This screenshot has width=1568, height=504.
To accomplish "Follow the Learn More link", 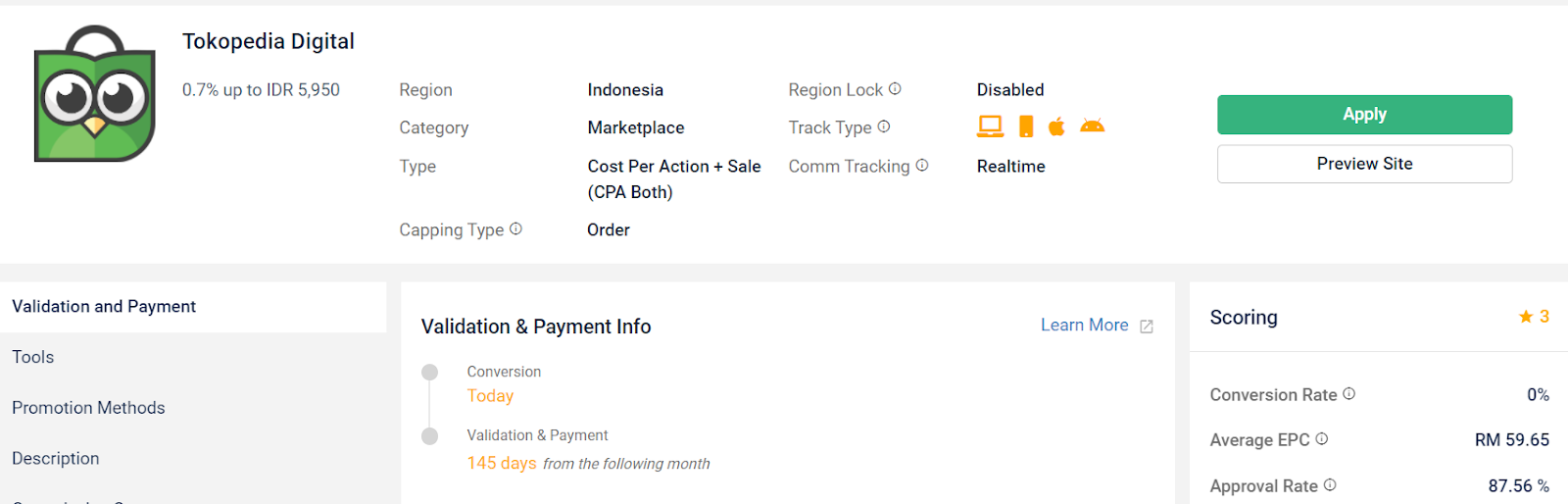I will click(x=1084, y=326).
